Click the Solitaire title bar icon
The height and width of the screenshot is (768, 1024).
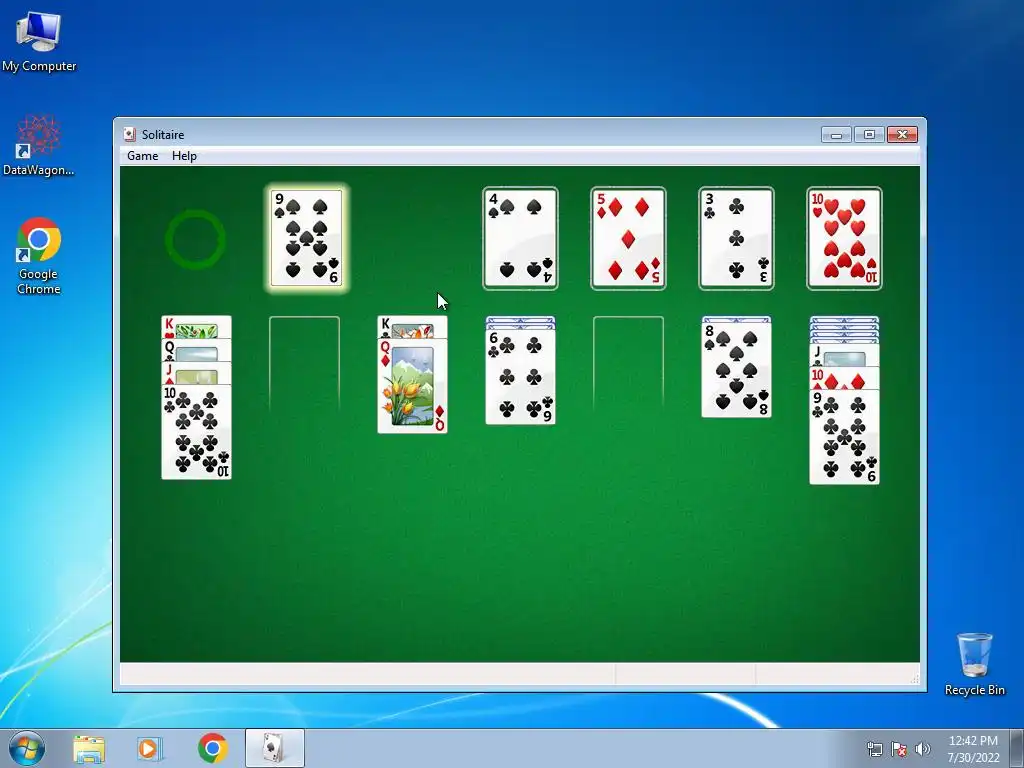(x=130, y=135)
